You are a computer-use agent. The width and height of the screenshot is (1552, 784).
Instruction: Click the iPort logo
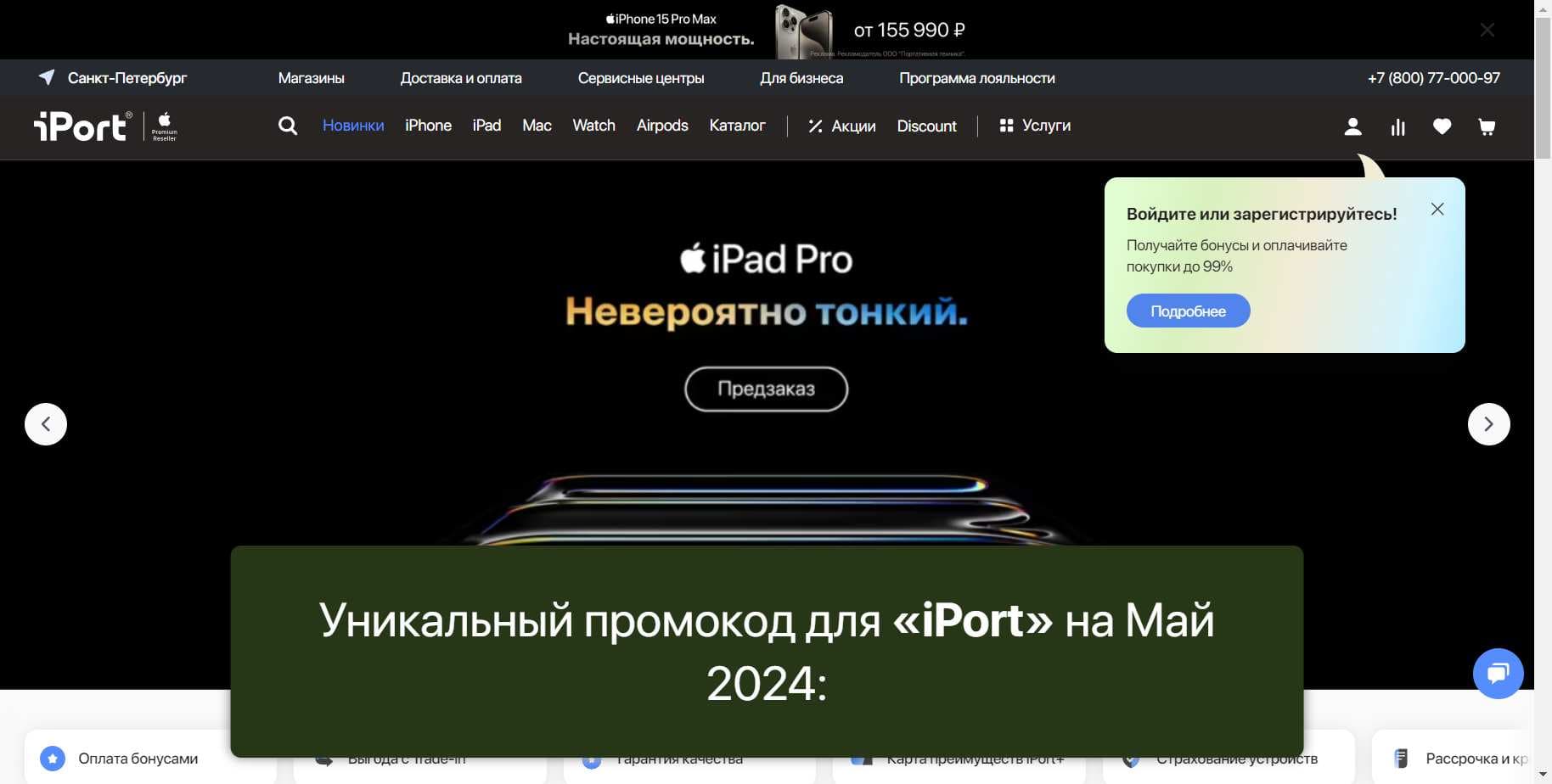click(x=81, y=126)
